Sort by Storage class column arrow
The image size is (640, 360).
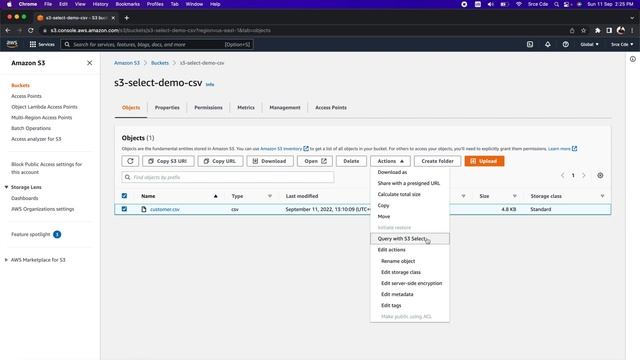coord(602,196)
